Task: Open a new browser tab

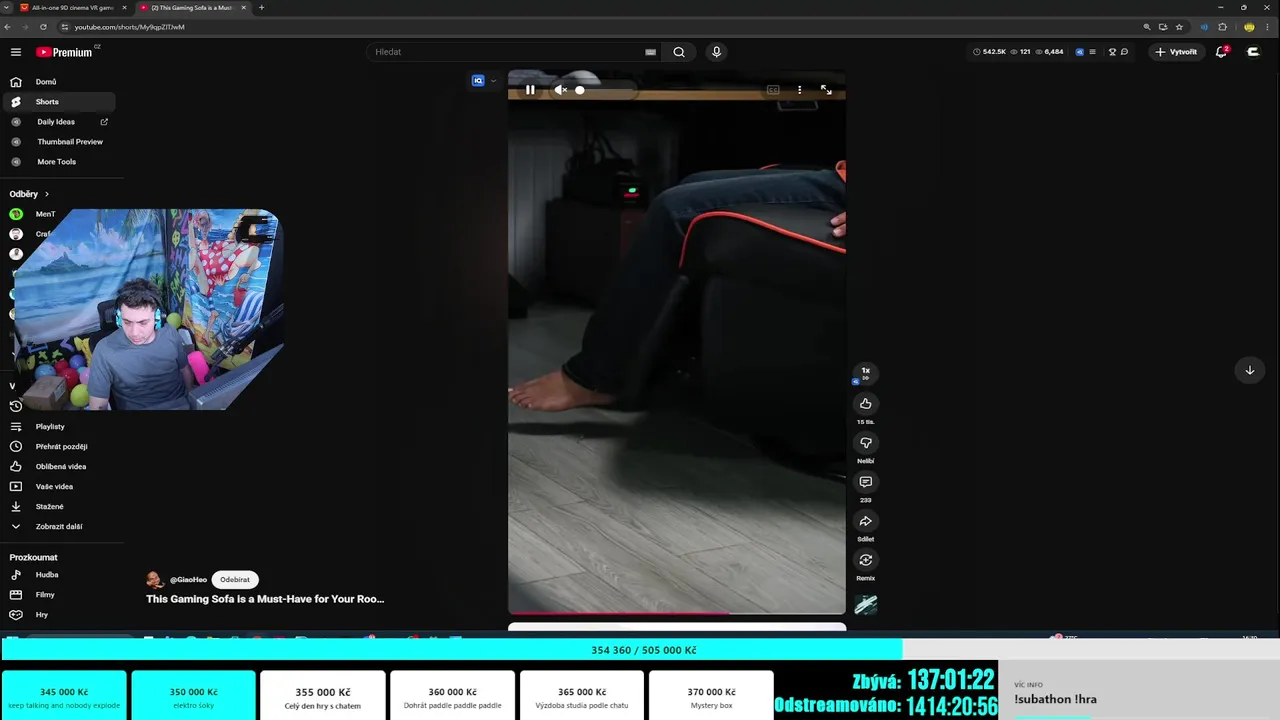Action: click(x=262, y=8)
